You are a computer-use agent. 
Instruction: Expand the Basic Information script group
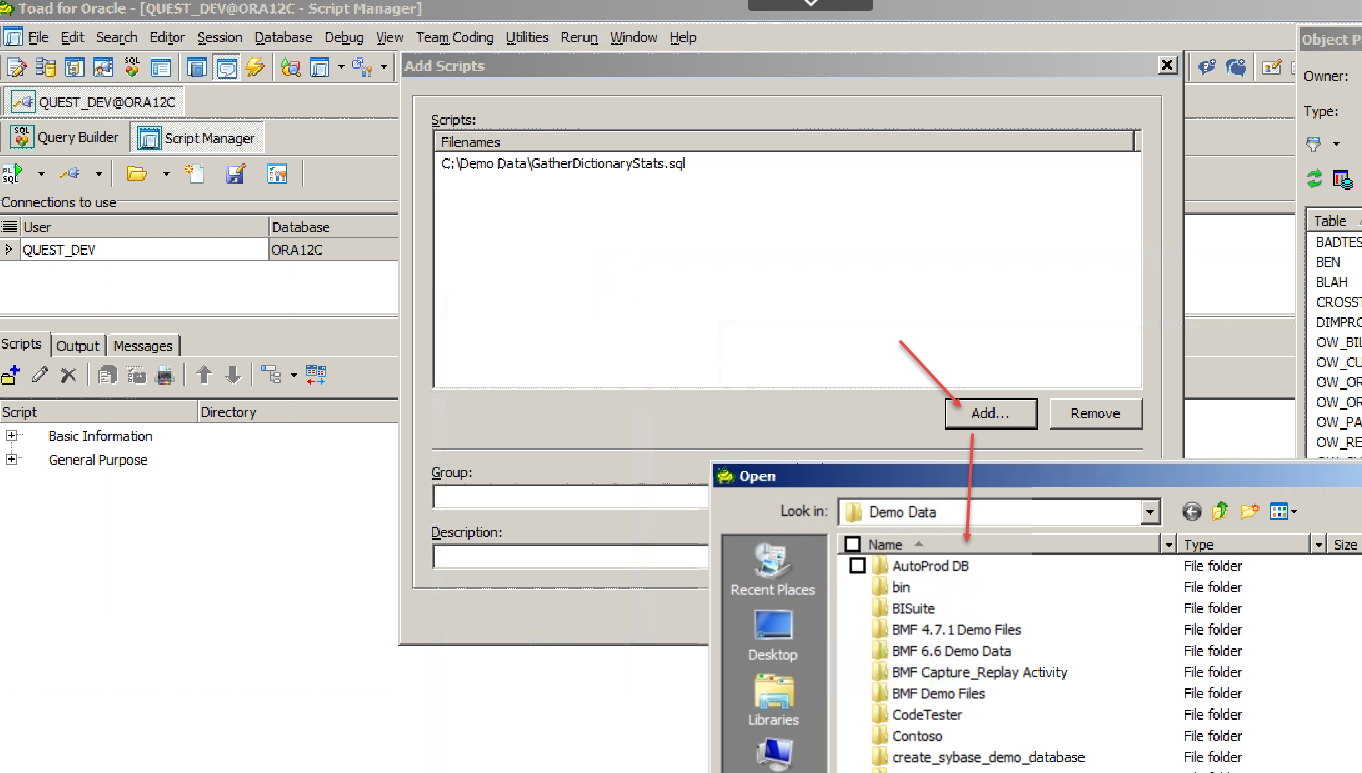[x=12, y=436]
